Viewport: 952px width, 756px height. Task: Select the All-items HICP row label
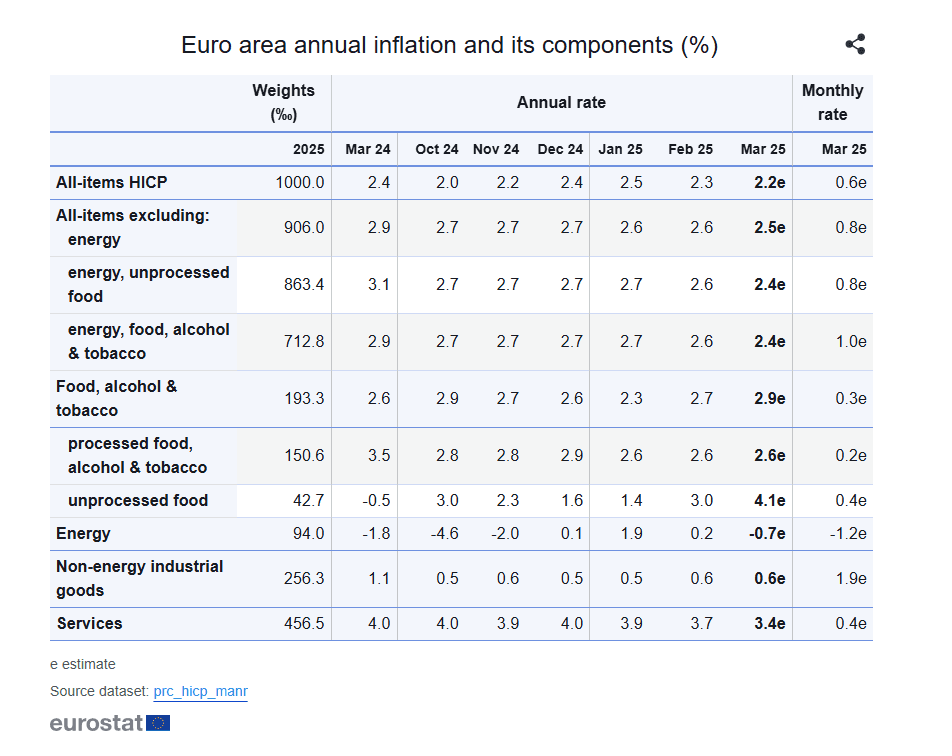112,182
